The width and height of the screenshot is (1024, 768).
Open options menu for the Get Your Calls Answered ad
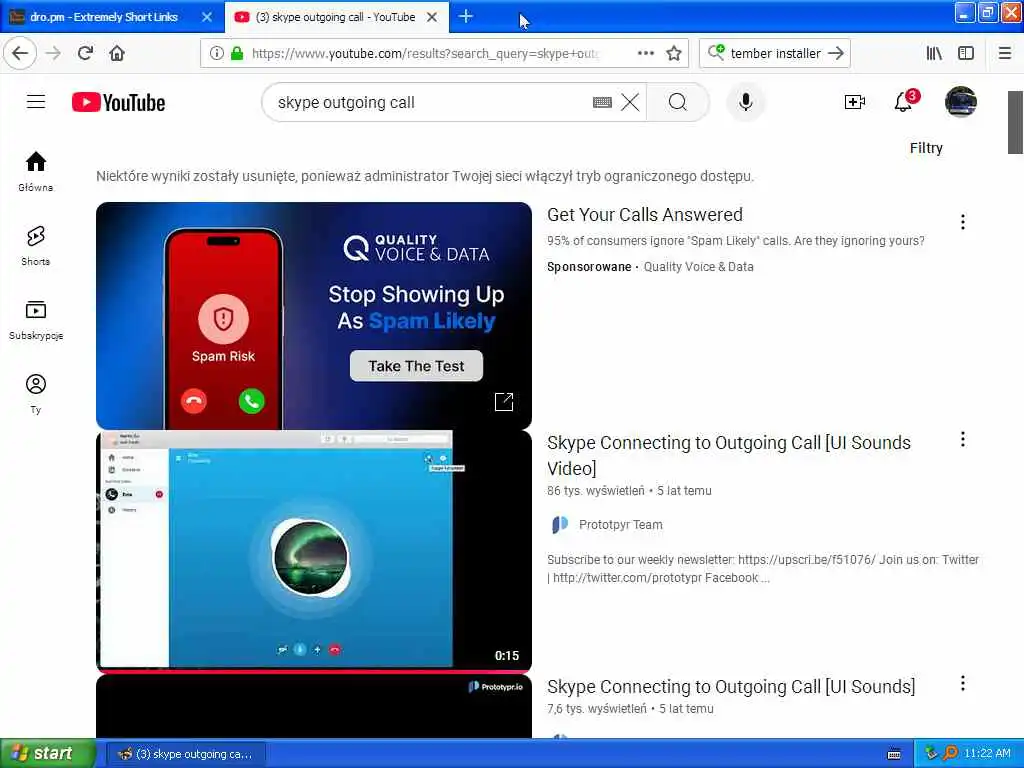(x=963, y=222)
